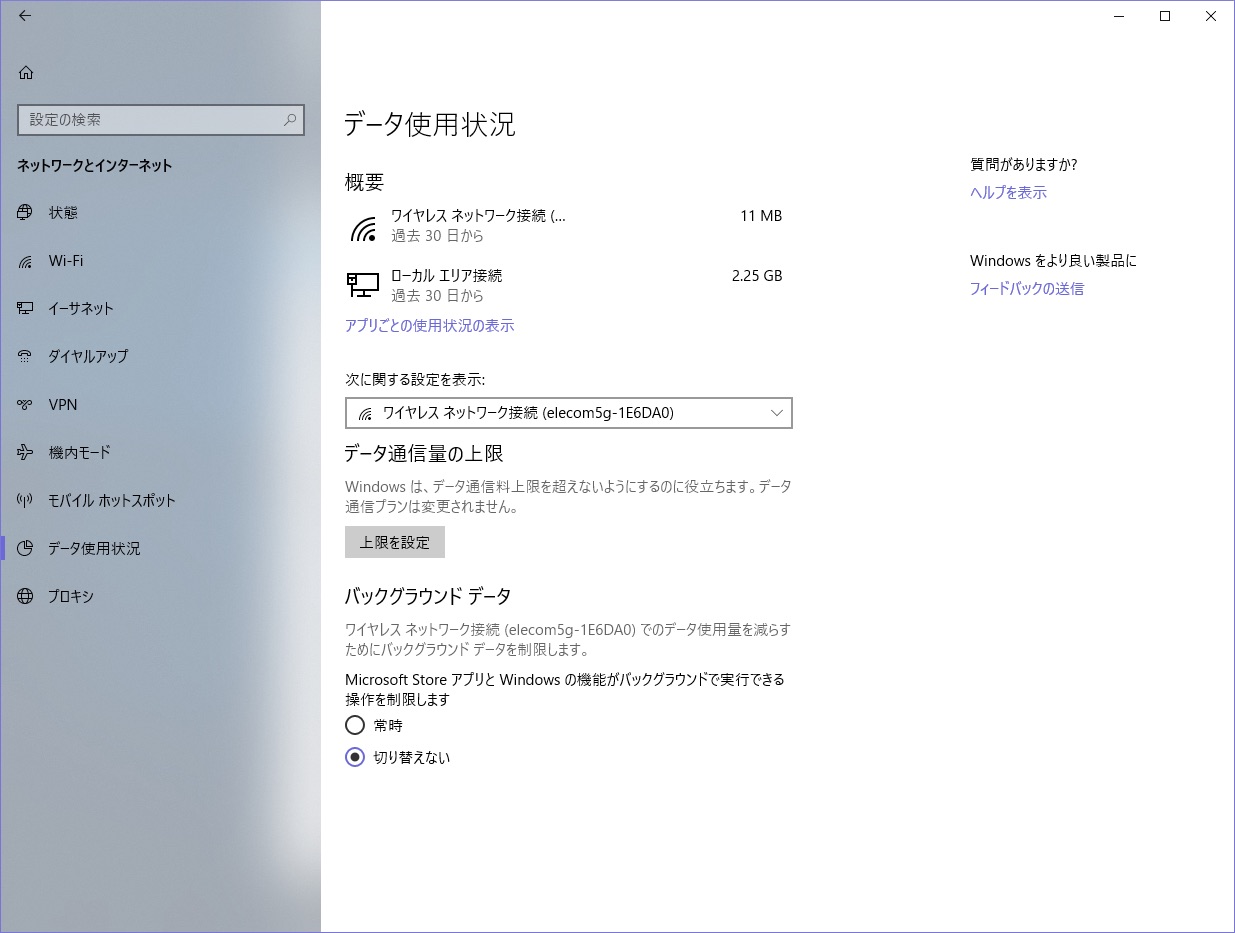
Task: Click the 機内モード airplane icon
Action: coord(26,453)
